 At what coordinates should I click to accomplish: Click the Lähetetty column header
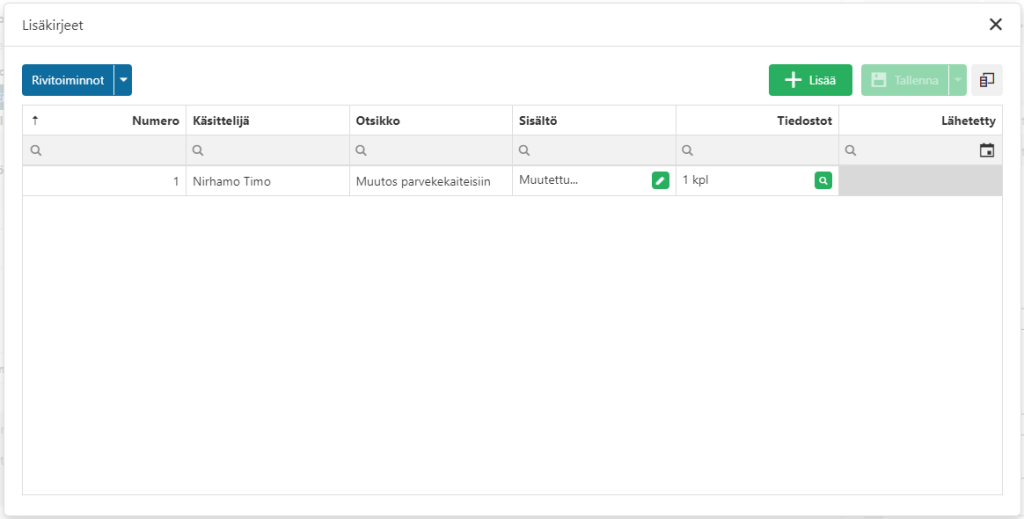click(x=921, y=121)
